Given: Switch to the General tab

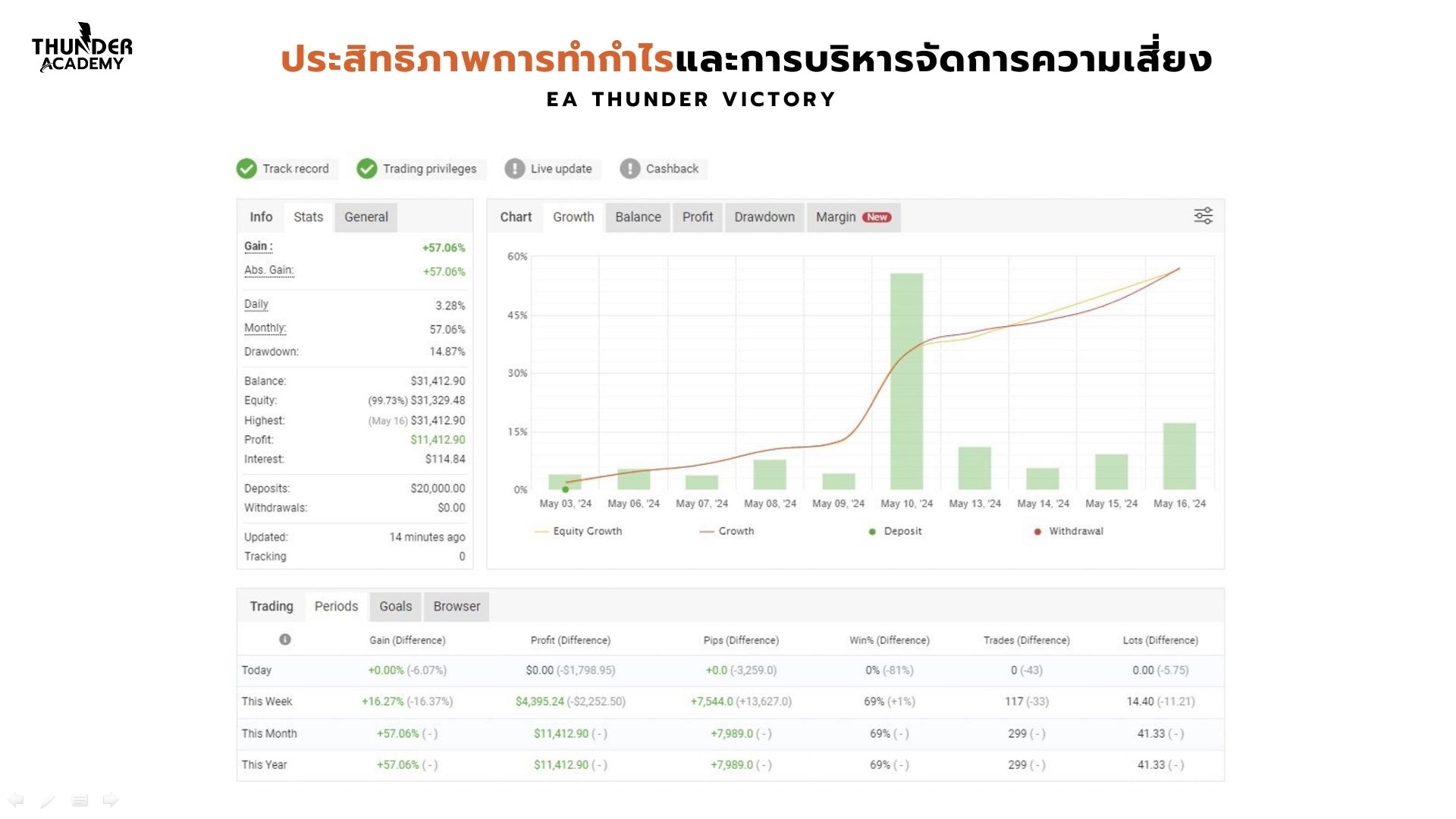Looking at the screenshot, I should pyautogui.click(x=366, y=217).
